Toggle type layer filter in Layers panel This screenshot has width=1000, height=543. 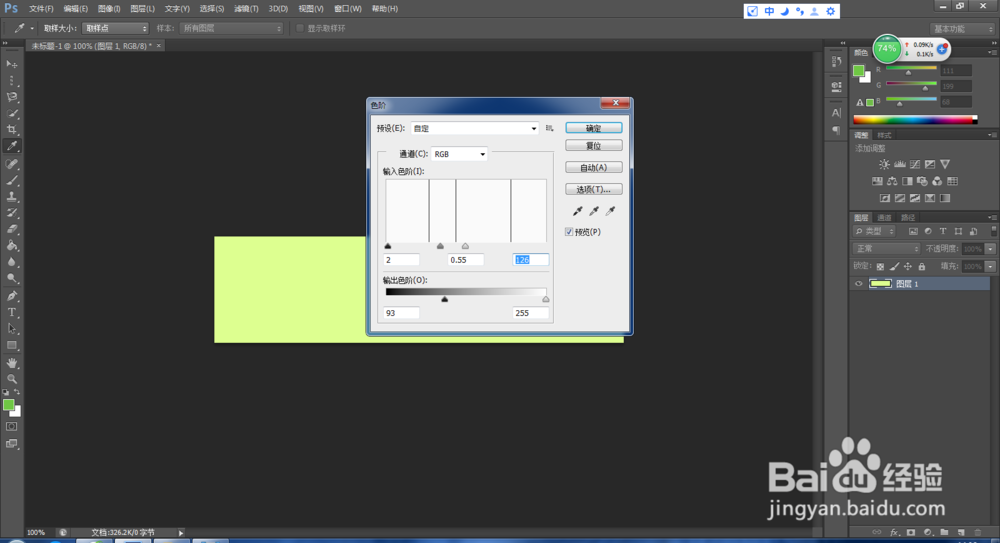[943, 232]
